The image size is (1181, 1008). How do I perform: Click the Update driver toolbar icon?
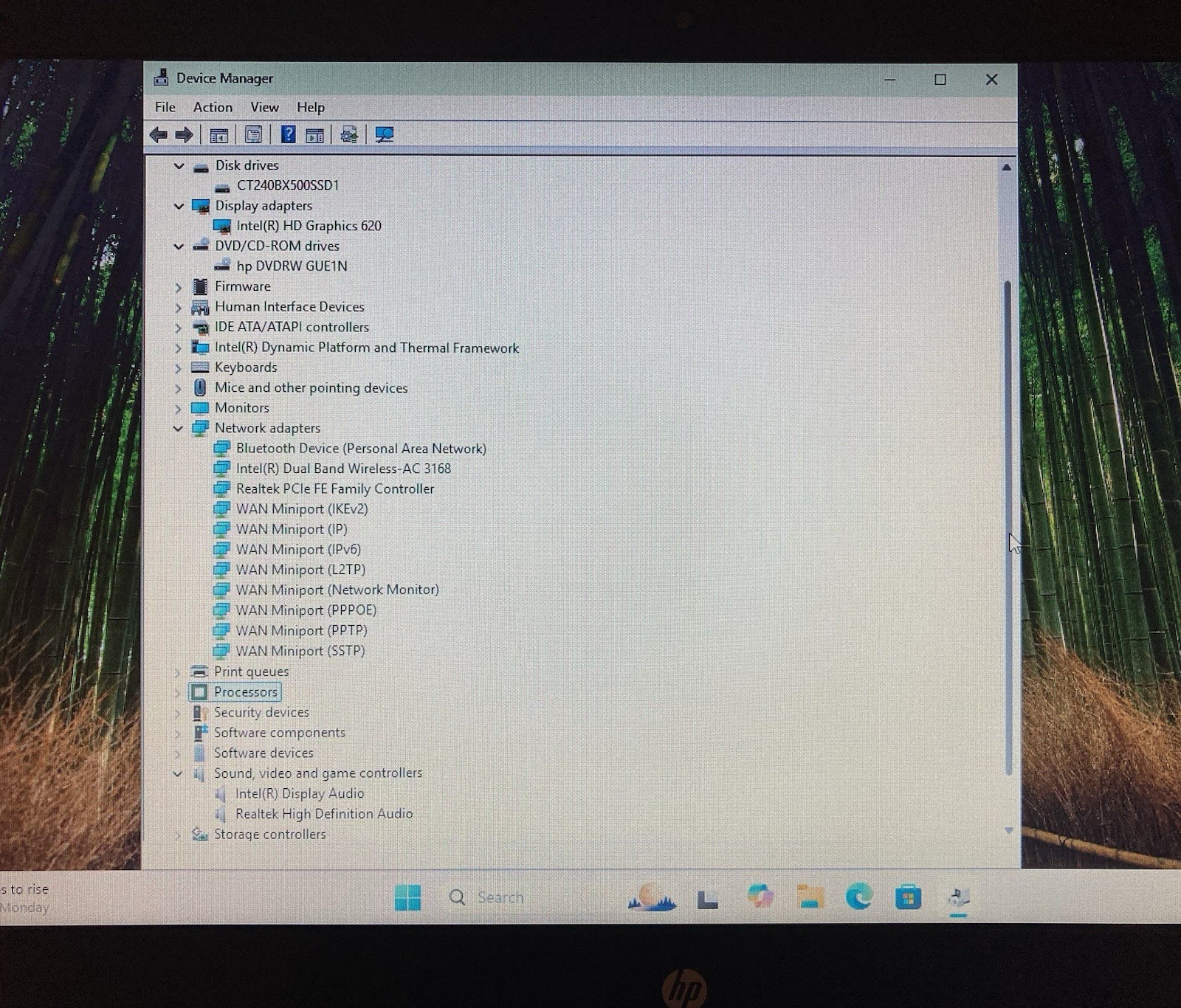pyautogui.click(x=349, y=135)
